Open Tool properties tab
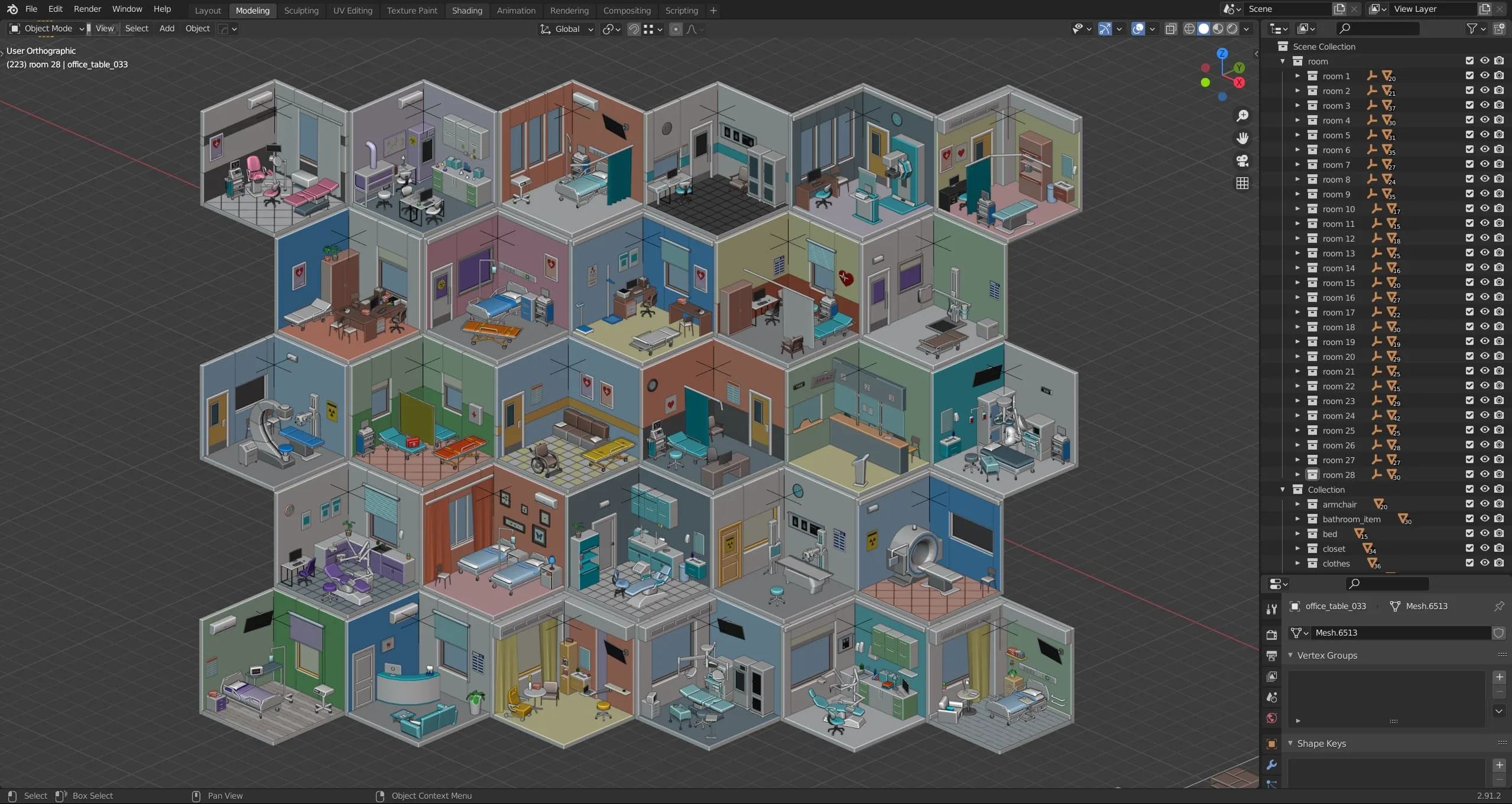 pyautogui.click(x=1271, y=610)
